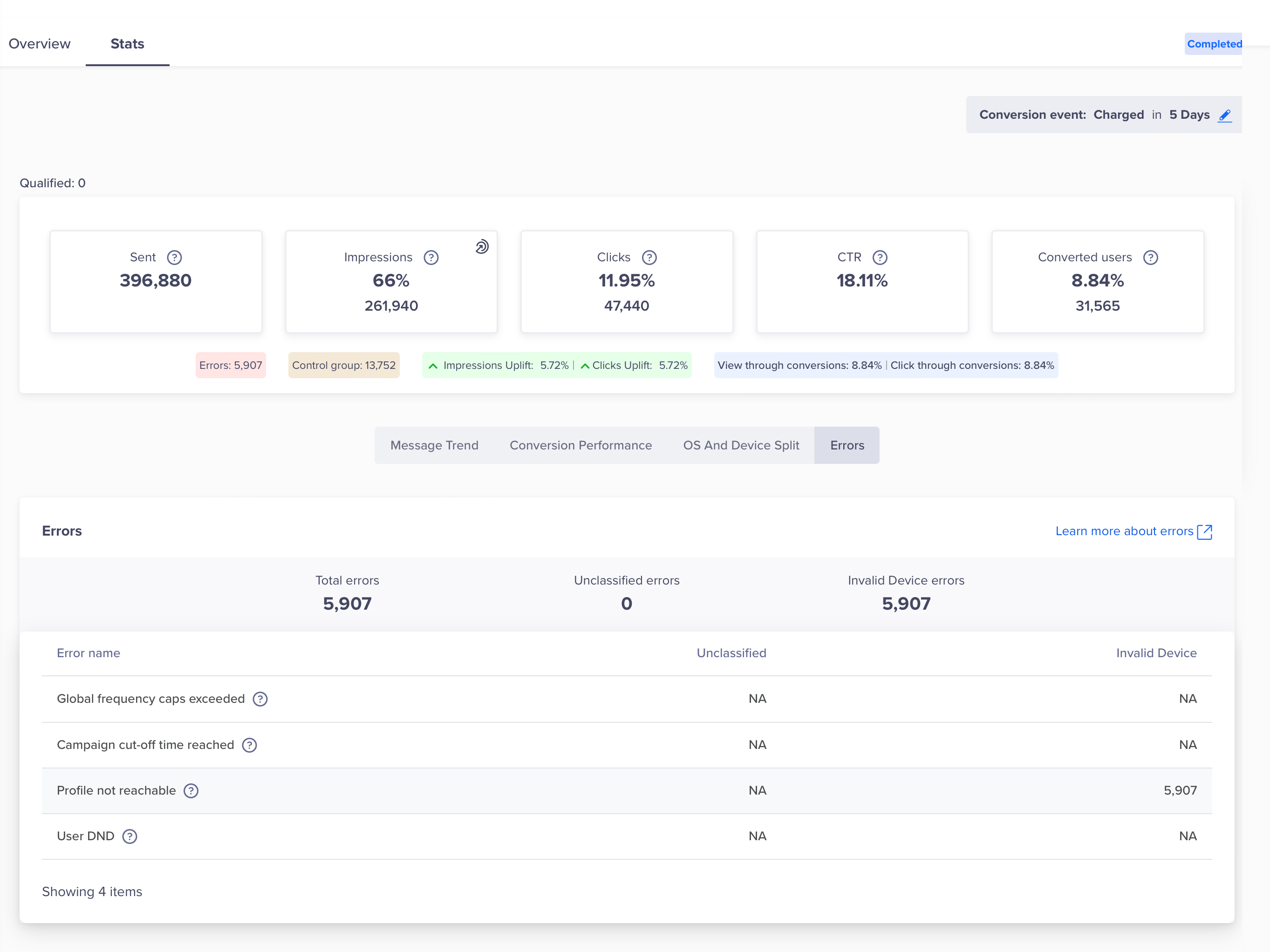Click the external-link icon beside Learn more about errors
This screenshot has width=1270, height=952.
1205,531
